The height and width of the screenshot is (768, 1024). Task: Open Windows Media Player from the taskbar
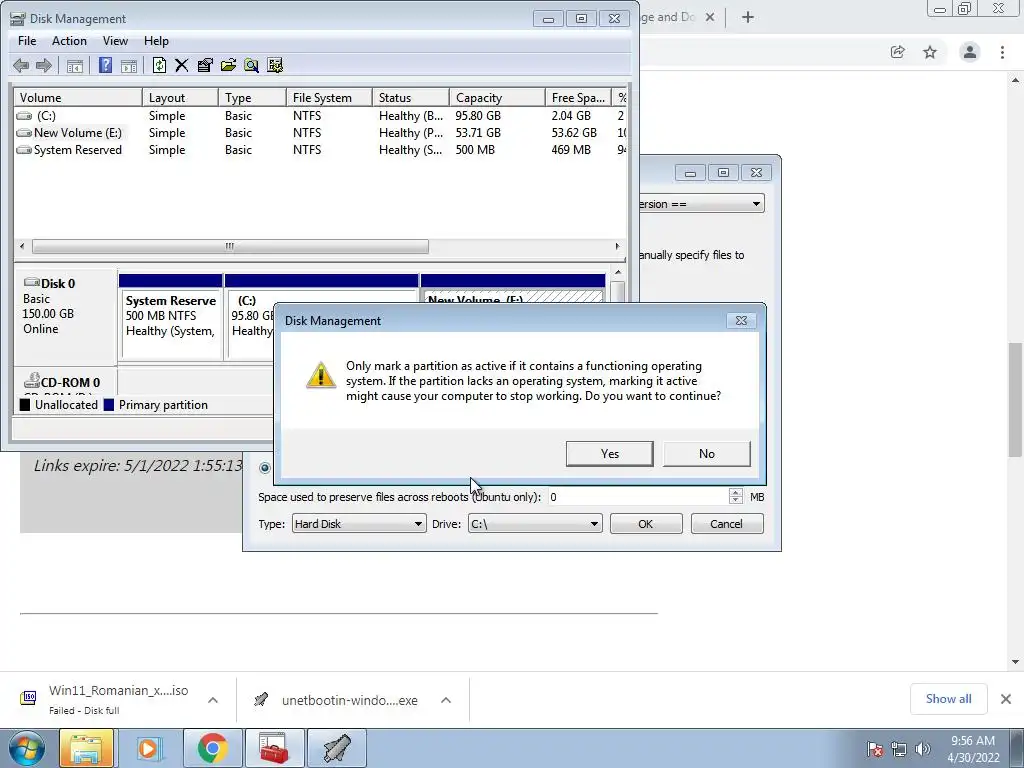149,748
